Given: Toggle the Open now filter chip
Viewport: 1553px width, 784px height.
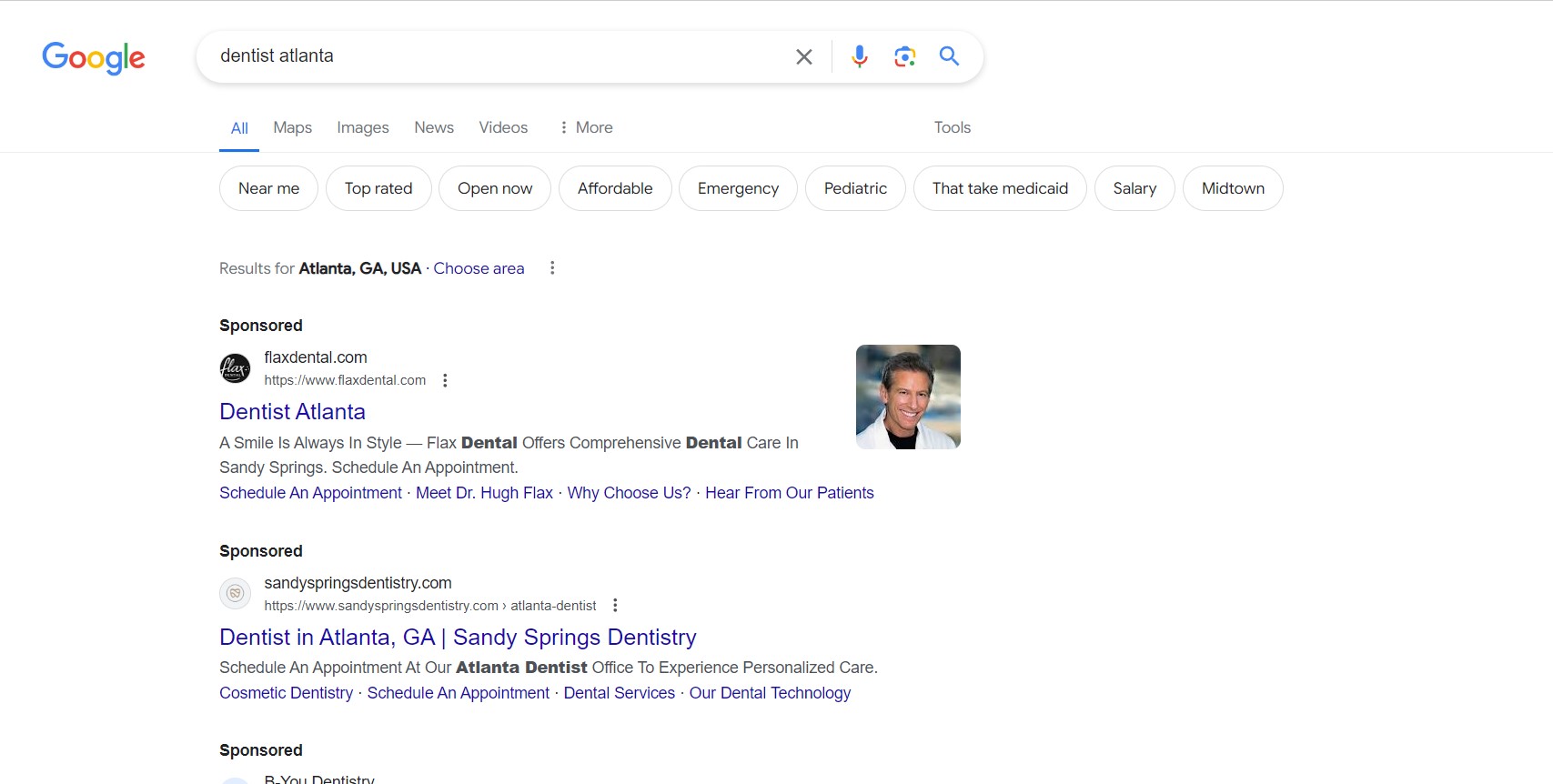Looking at the screenshot, I should coord(494,188).
